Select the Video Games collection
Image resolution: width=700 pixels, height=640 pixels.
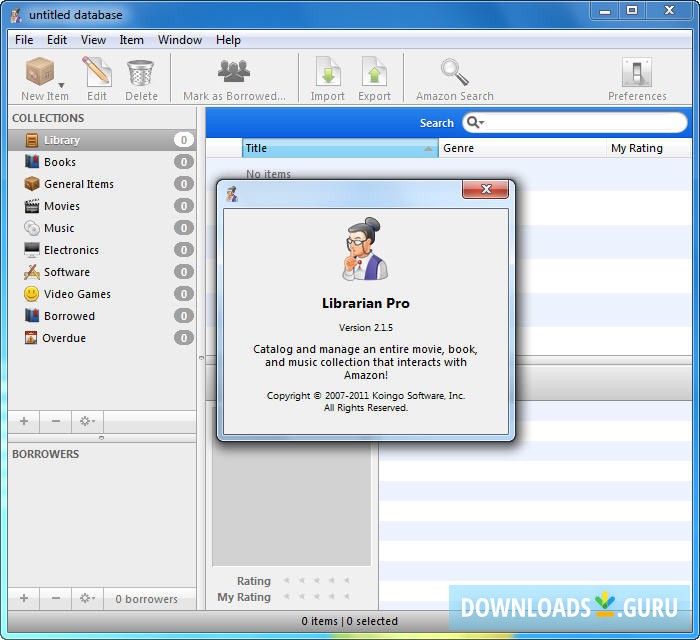point(77,294)
